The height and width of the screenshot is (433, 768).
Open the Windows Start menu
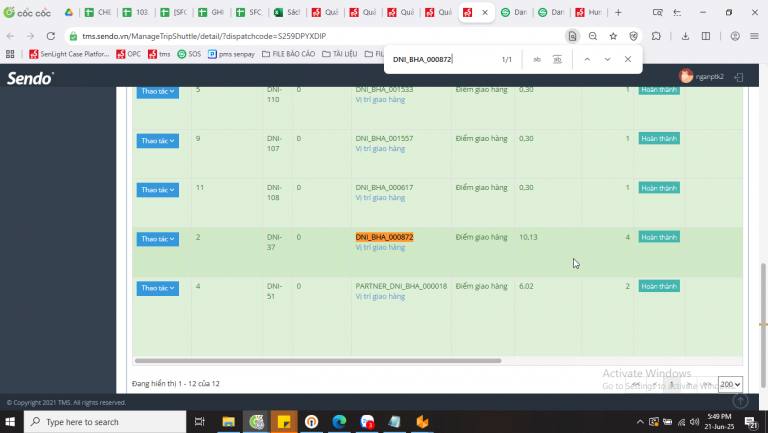coord(10,422)
